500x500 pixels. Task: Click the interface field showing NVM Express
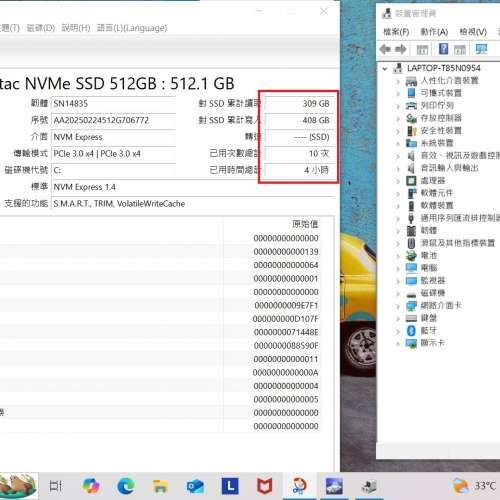(114, 137)
